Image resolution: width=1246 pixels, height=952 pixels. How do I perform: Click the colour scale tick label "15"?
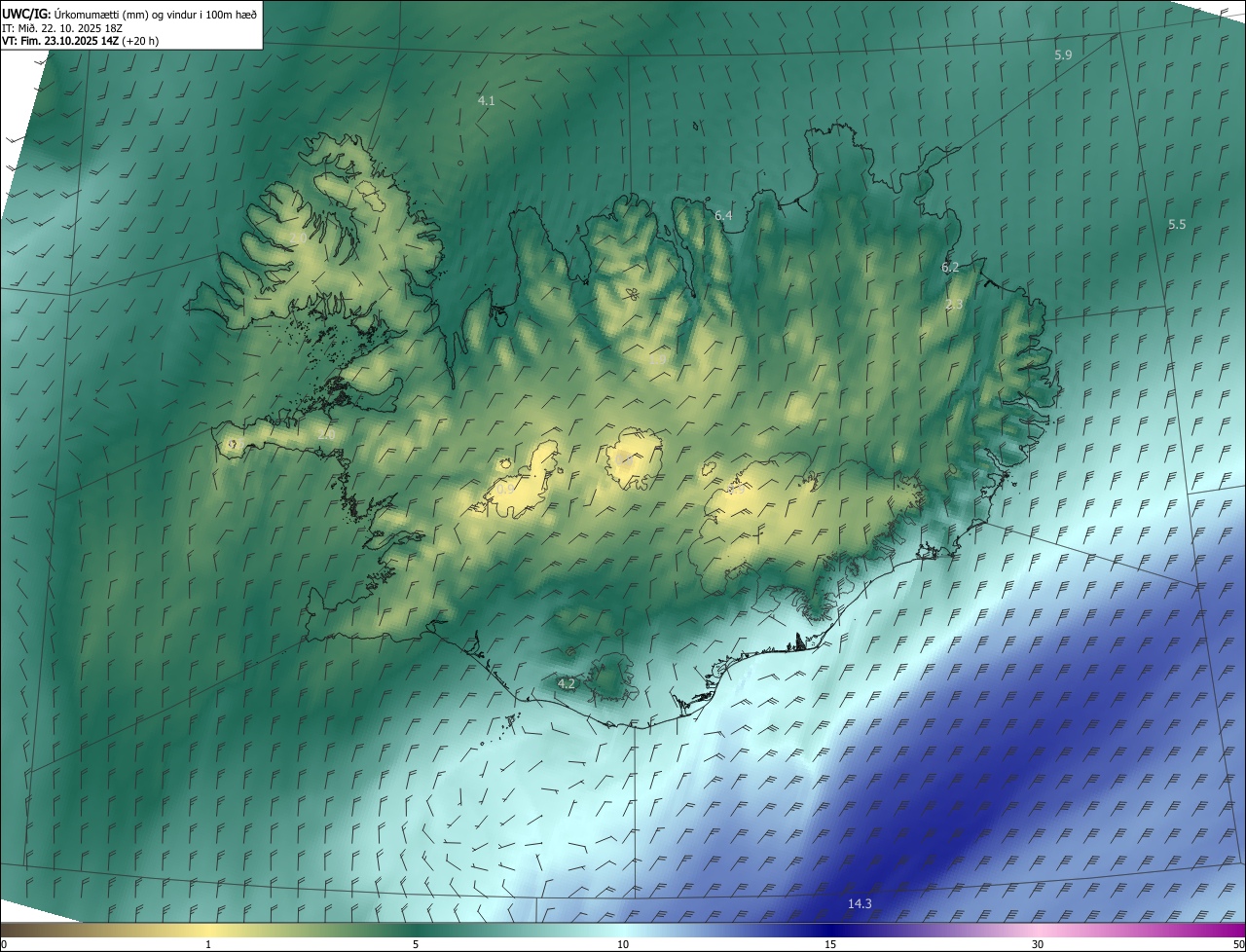click(830, 944)
